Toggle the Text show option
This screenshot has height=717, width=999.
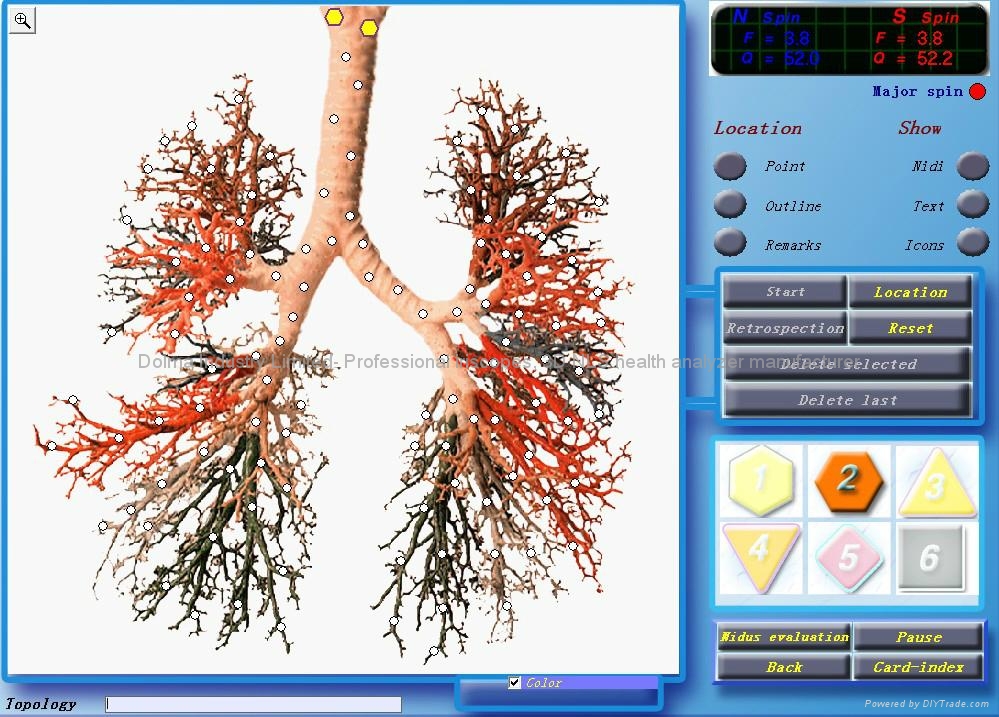[x=972, y=204]
